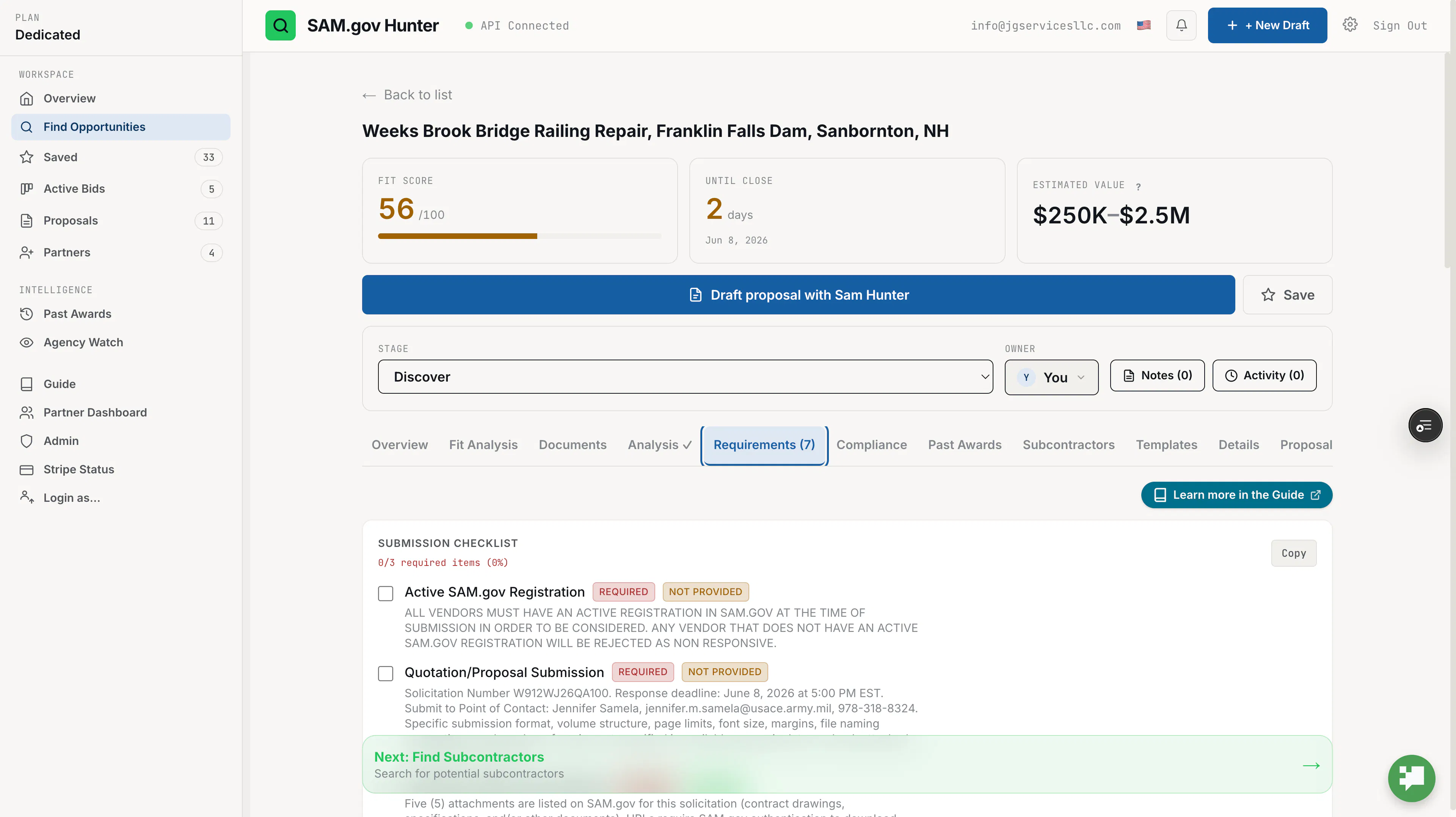Viewport: 1456px width, 817px height.
Task: Click the Fit Score progress bar
Action: [x=519, y=236]
